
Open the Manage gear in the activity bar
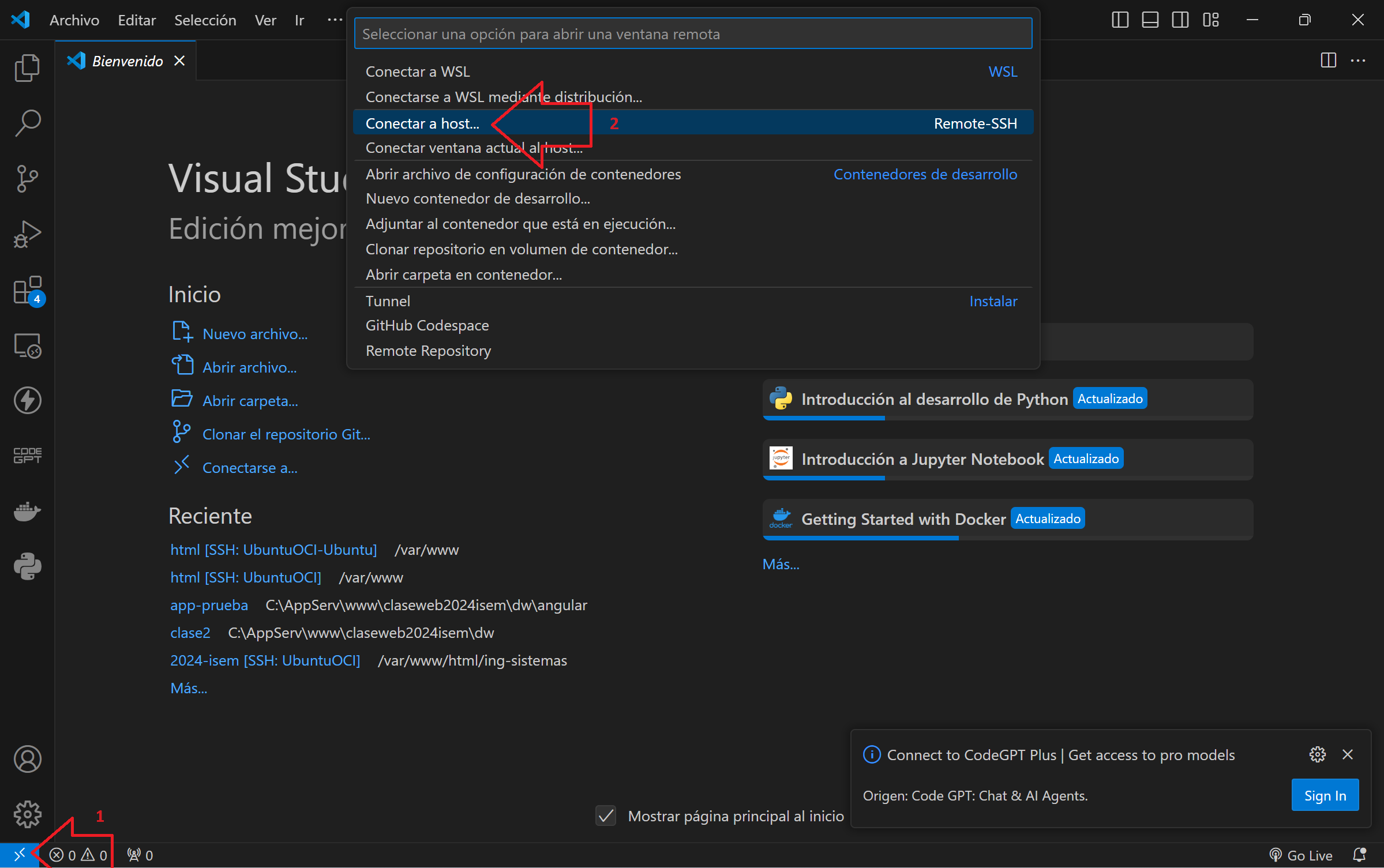pos(27,814)
